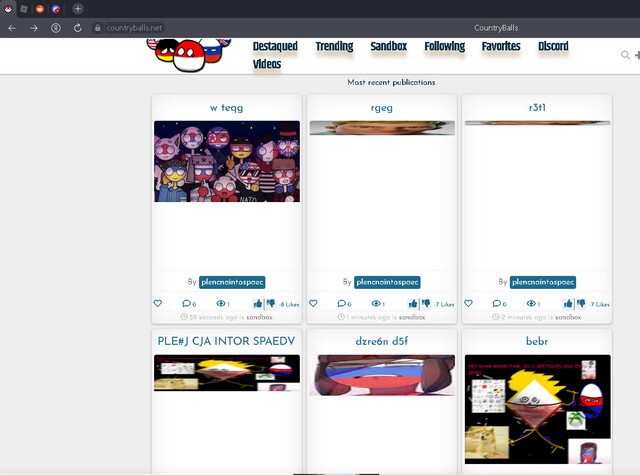
Task: Click "PLE#J CJA INTOR SPAEDV" thumbnail
Action: coord(227,373)
